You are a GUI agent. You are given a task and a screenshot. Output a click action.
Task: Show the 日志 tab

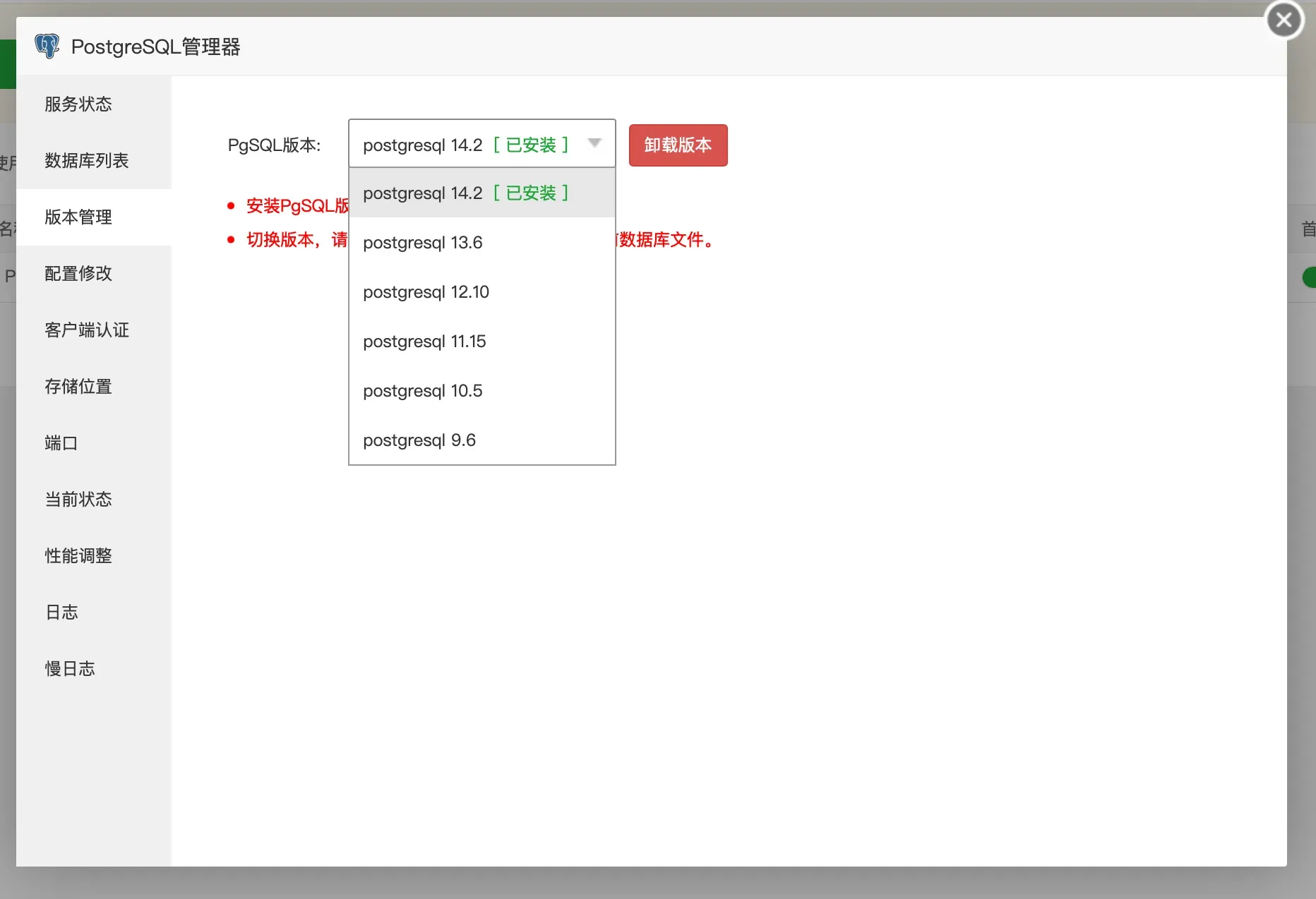(93, 613)
